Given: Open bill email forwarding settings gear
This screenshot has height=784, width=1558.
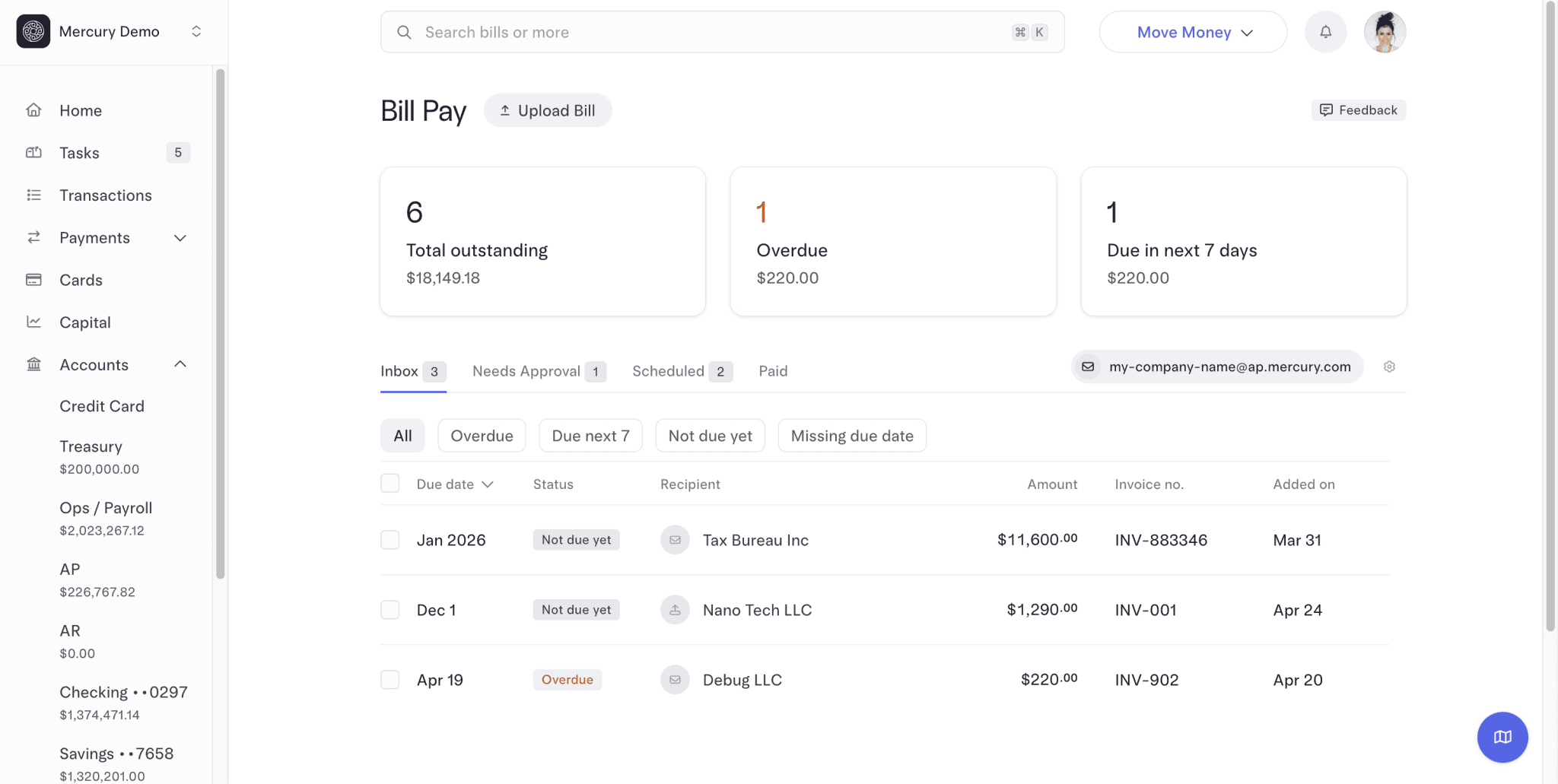Looking at the screenshot, I should point(1390,367).
